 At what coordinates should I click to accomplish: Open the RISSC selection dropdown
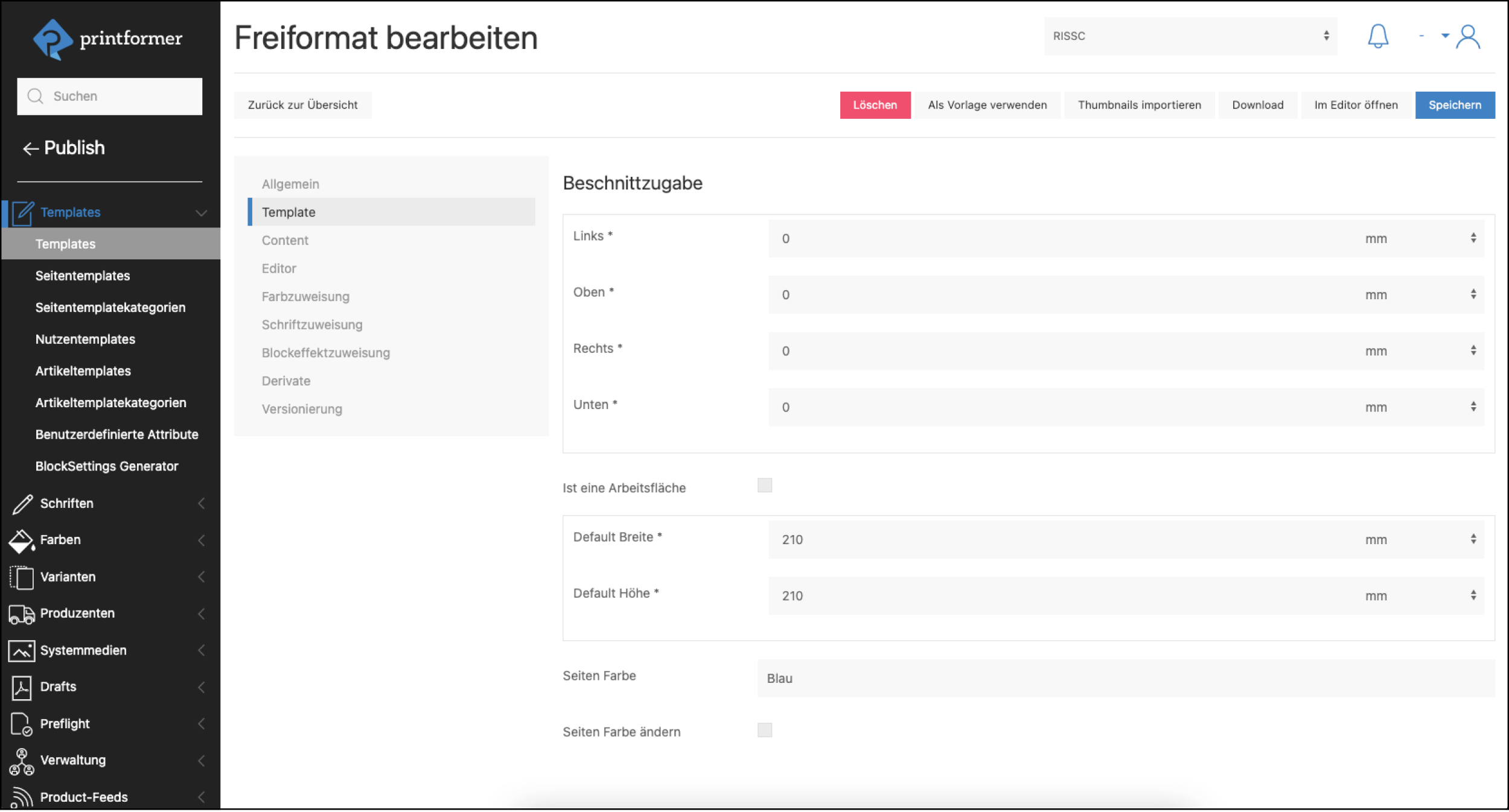point(1189,36)
